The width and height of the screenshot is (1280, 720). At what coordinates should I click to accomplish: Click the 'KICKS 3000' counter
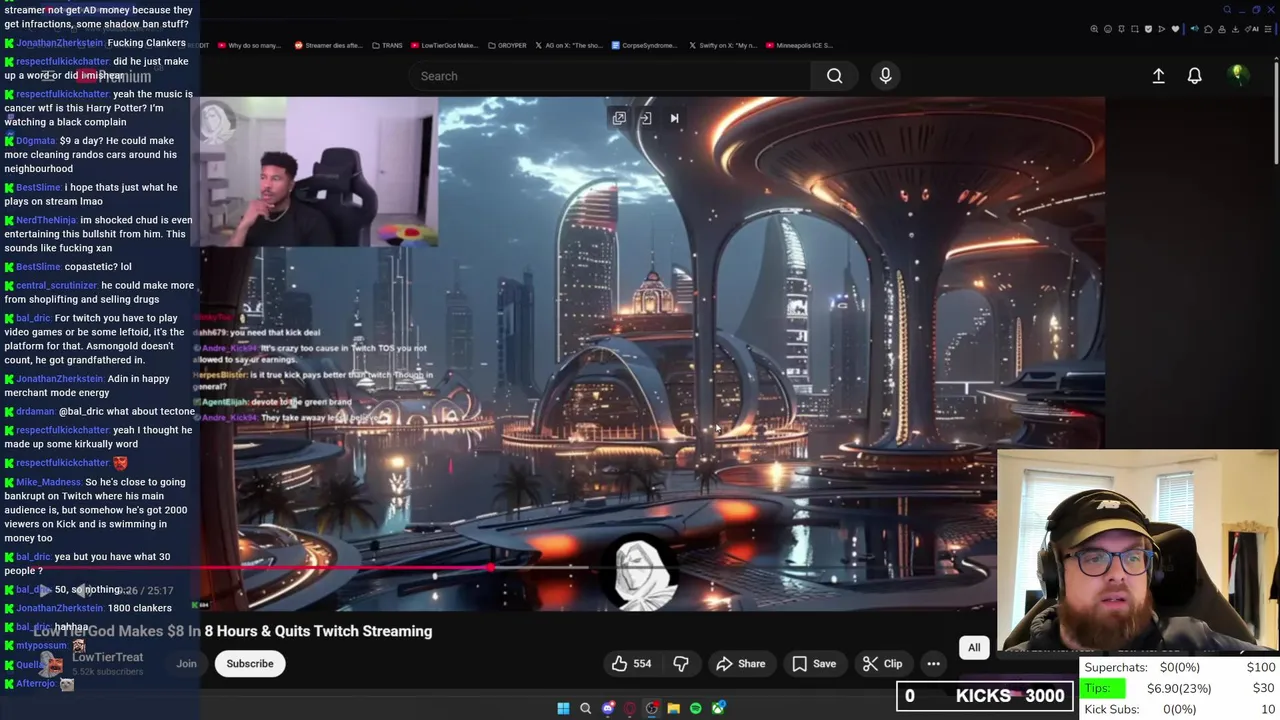tap(985, 696)
